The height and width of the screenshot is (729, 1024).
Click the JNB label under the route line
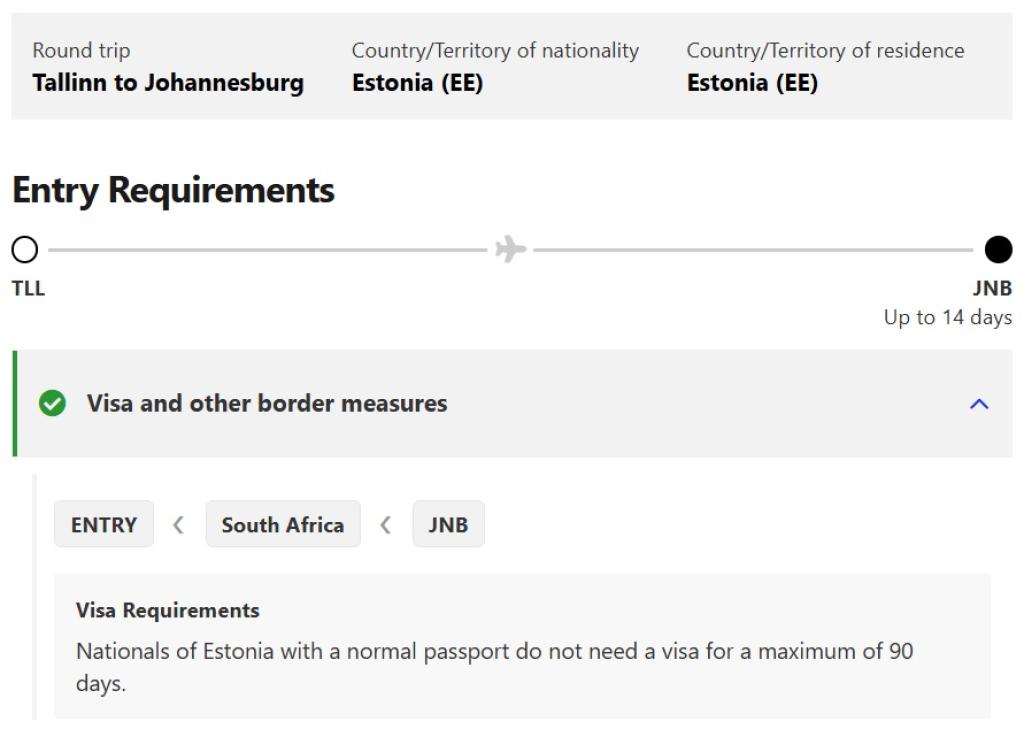992,289
